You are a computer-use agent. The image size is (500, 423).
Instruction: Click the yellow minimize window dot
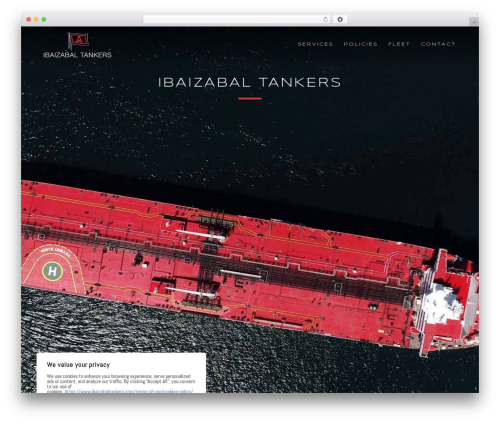click(36, 19)
